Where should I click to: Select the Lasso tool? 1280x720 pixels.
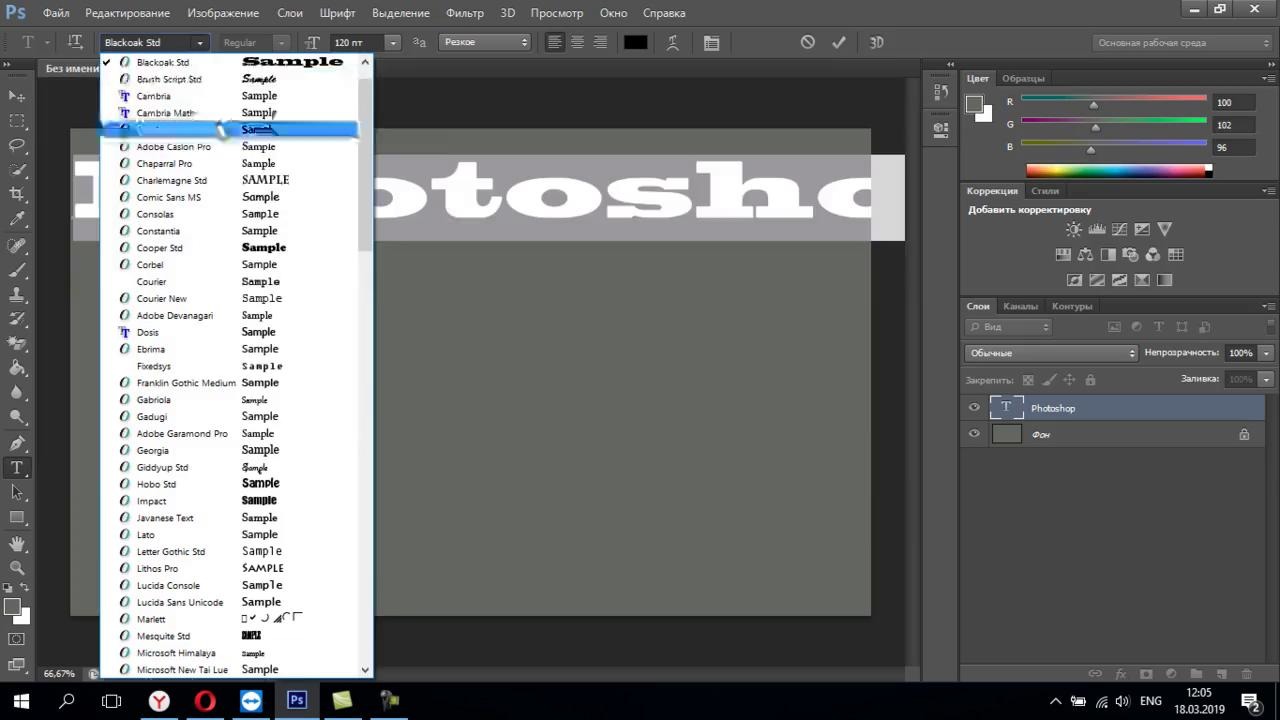17,146
